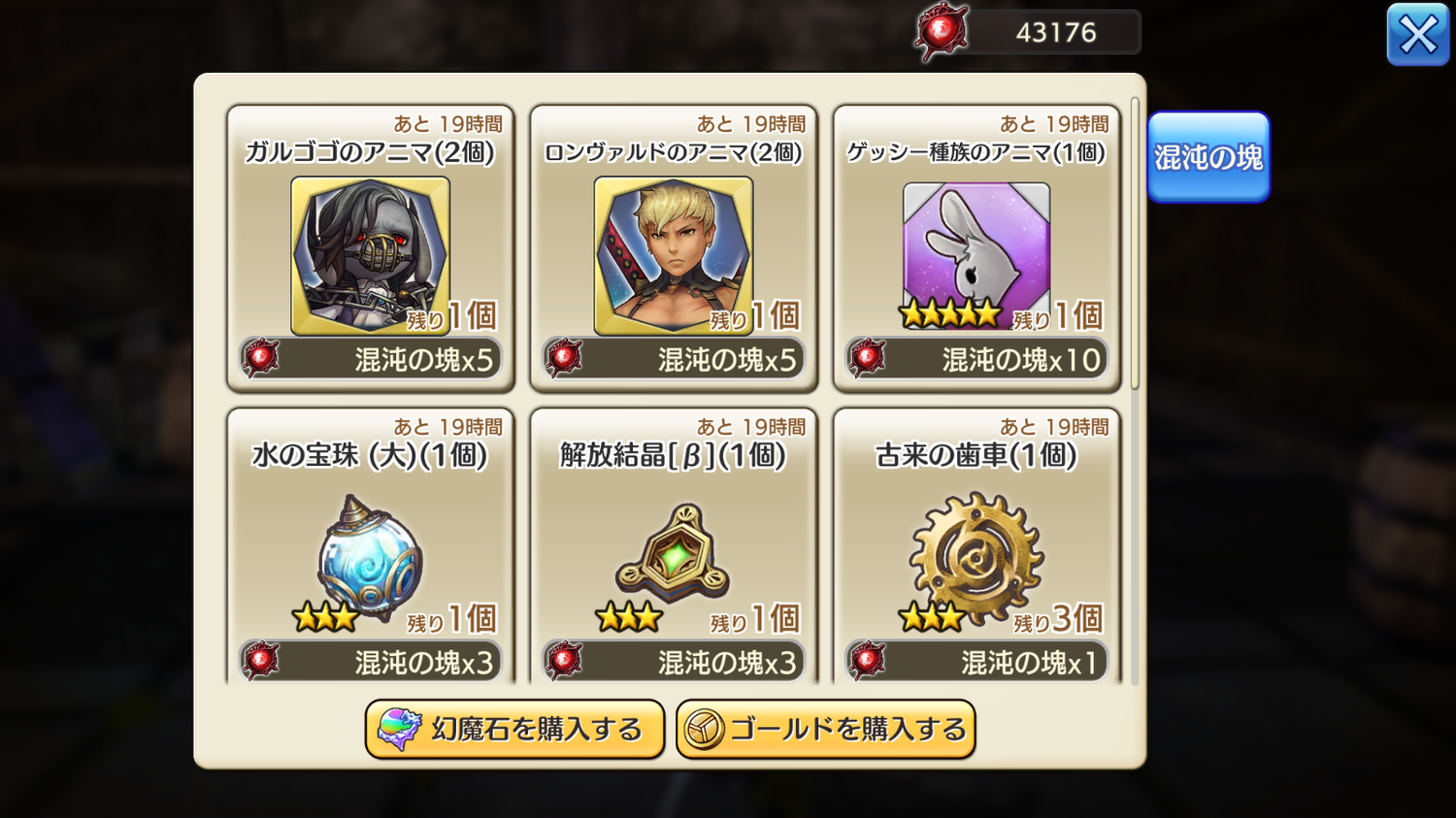This screenshot has width=1456, height=818.
Task: Open ゴールドを購入する purchase button
Action: (825, 729)
